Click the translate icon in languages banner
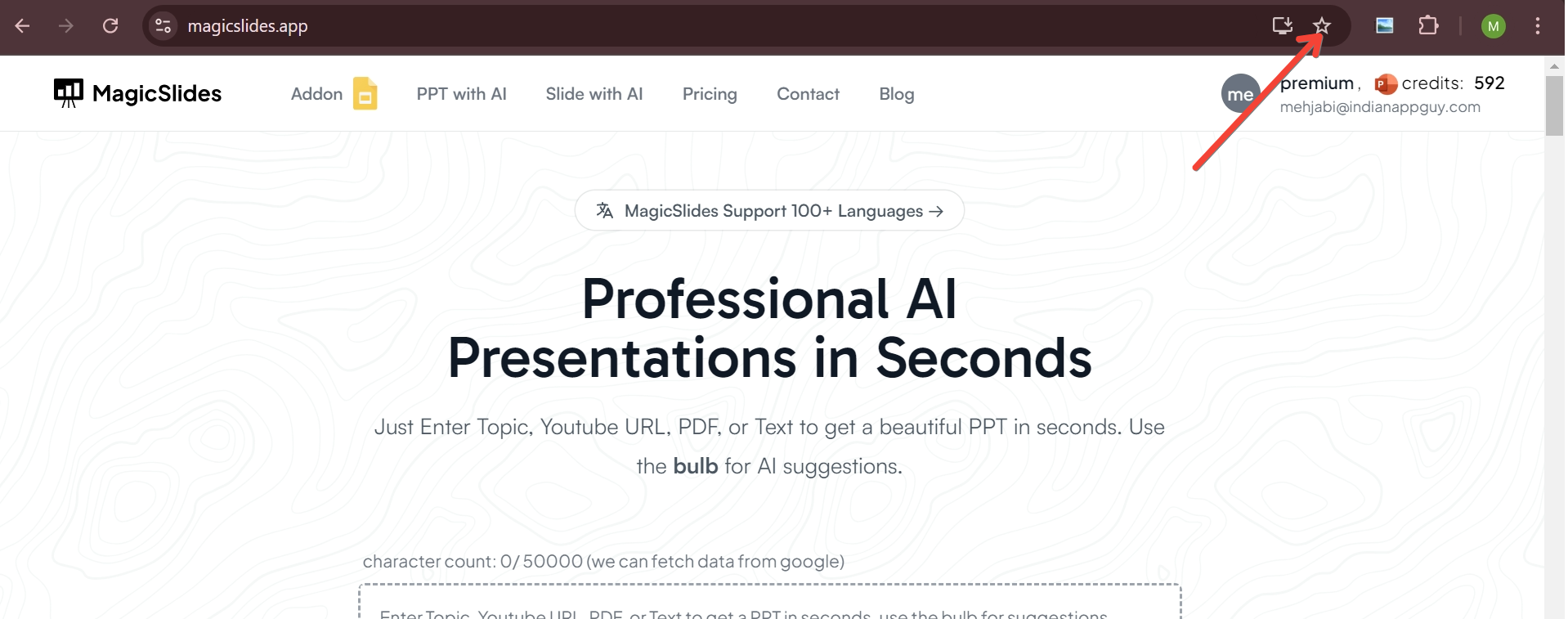 tap(605, 211)
